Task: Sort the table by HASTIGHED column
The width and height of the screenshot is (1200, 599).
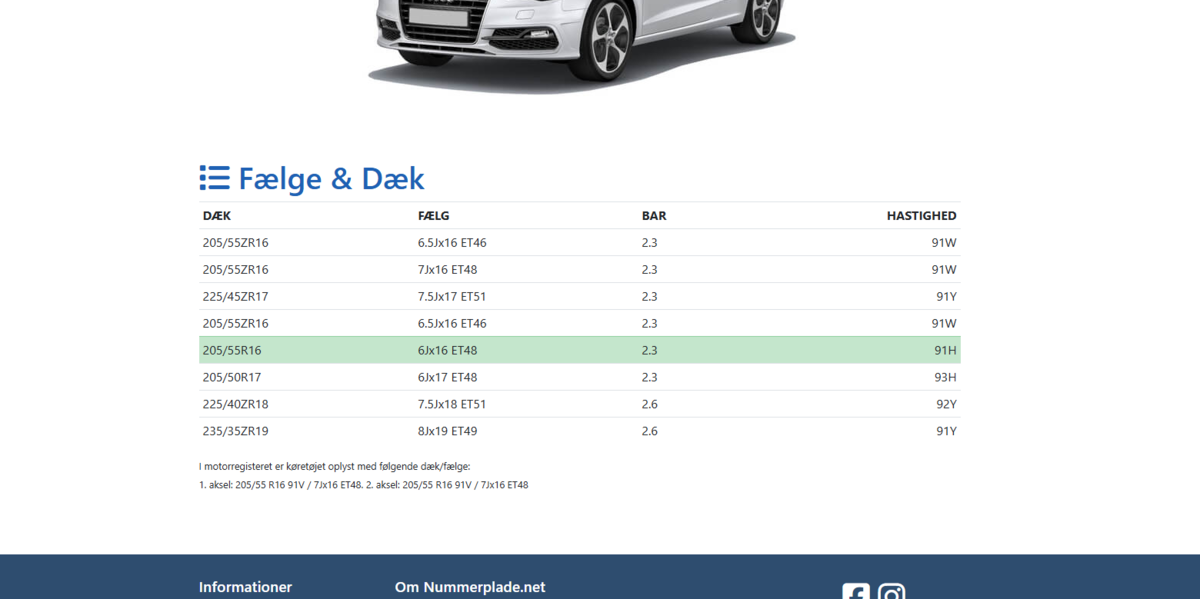Action: point(921,215)
